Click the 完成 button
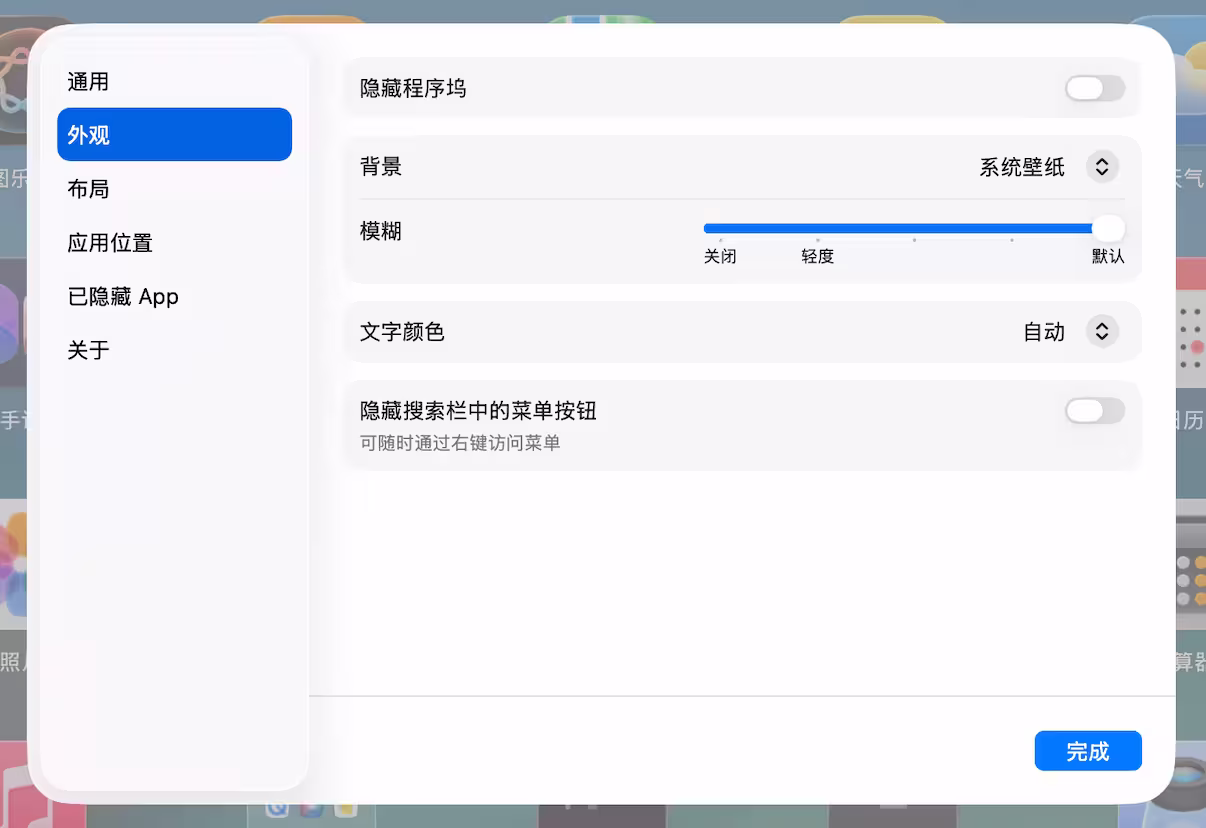Screen dimensions: 1206x828 [1088, 751]
